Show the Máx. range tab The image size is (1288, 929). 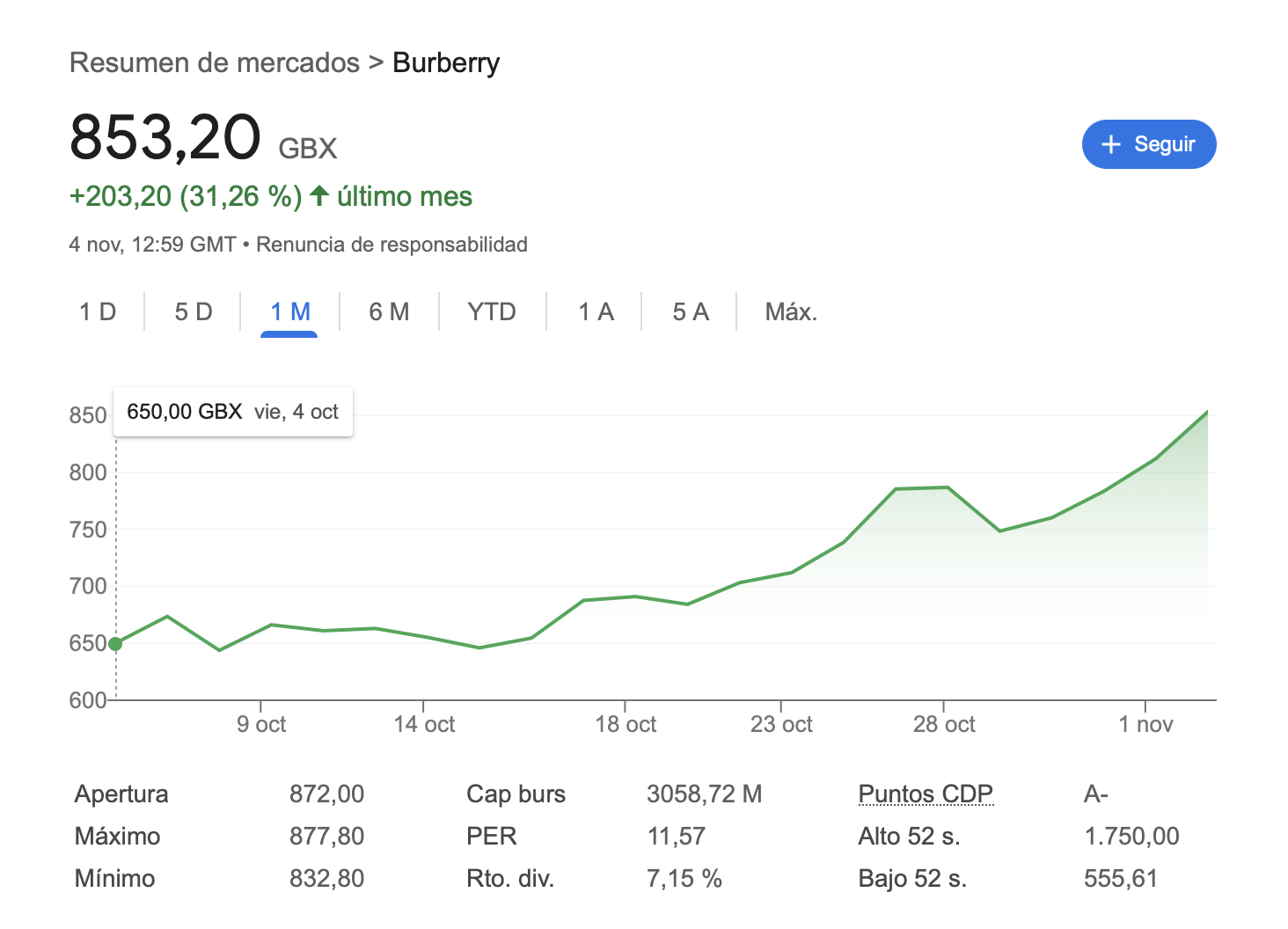tap(791, 311)
